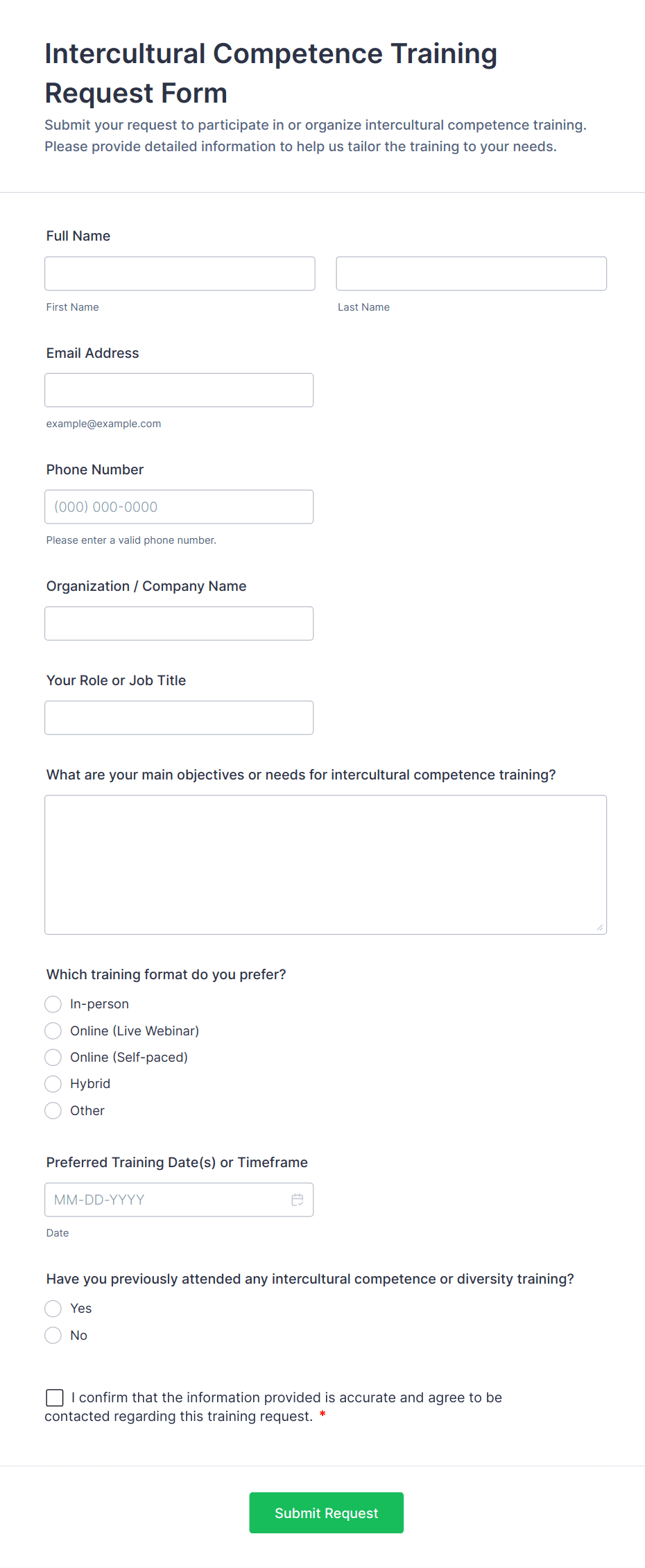
Task: Select No for previous training attendance
Action: pos(53,1334)
